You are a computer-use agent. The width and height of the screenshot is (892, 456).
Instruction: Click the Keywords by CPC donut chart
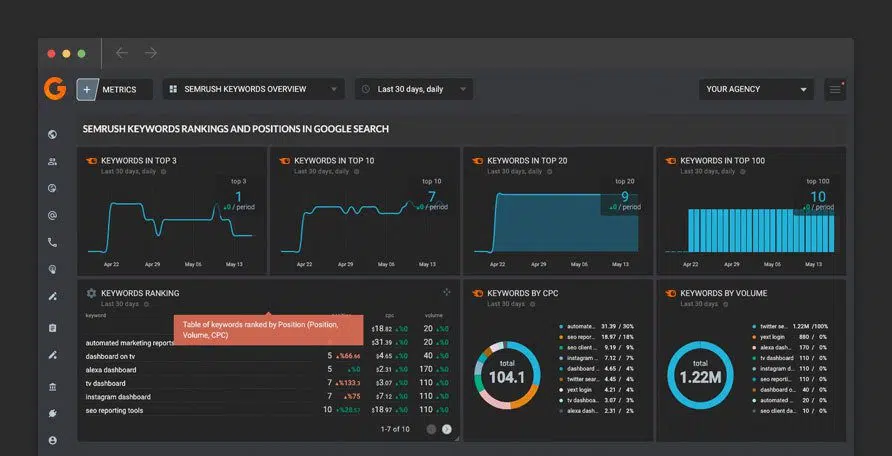[507, 375]
